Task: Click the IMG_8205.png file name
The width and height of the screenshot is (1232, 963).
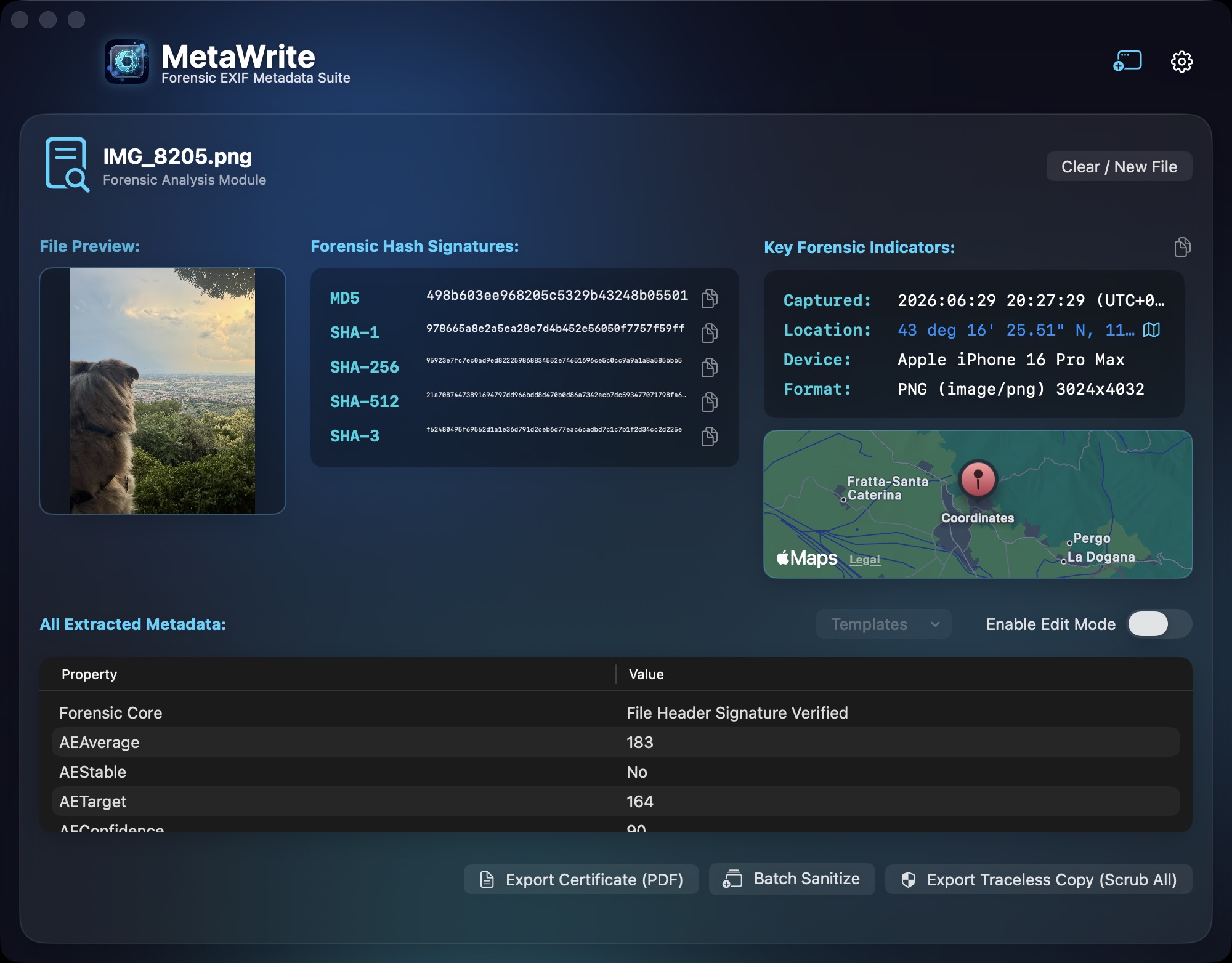Action: (177, 156)
